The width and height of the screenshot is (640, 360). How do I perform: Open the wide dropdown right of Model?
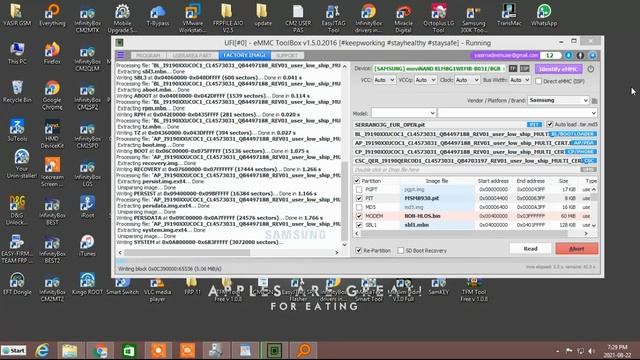(518, 113)
